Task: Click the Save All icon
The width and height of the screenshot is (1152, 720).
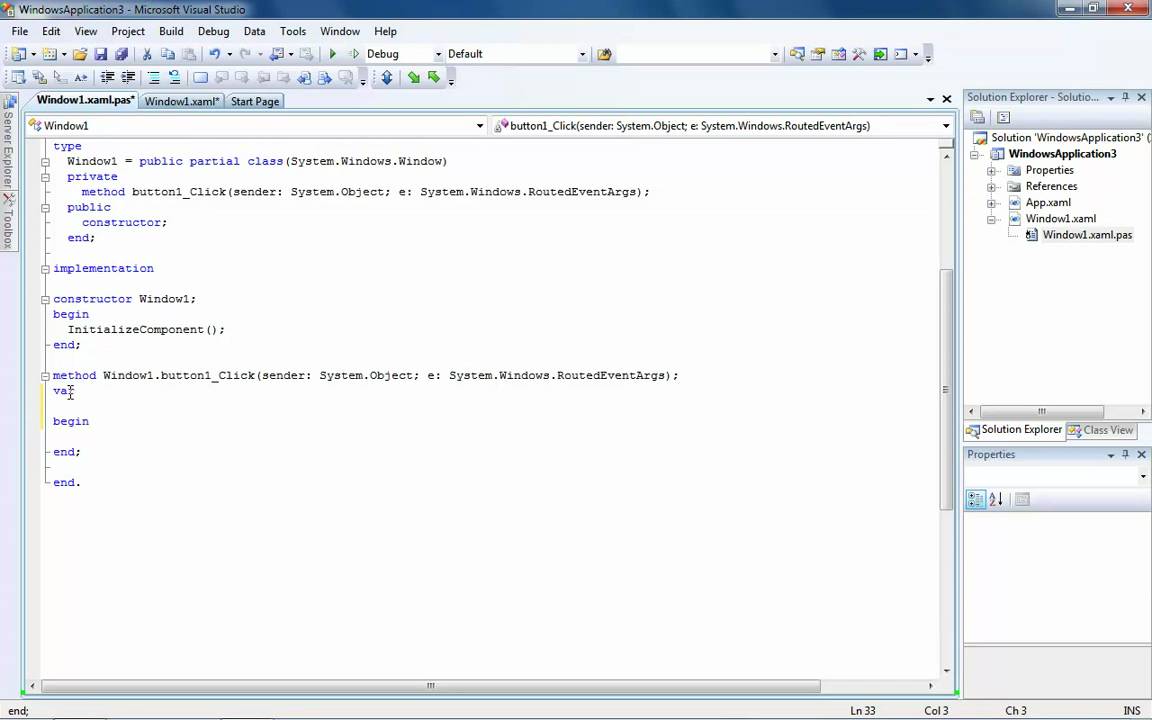Action: tap(121, 54)
